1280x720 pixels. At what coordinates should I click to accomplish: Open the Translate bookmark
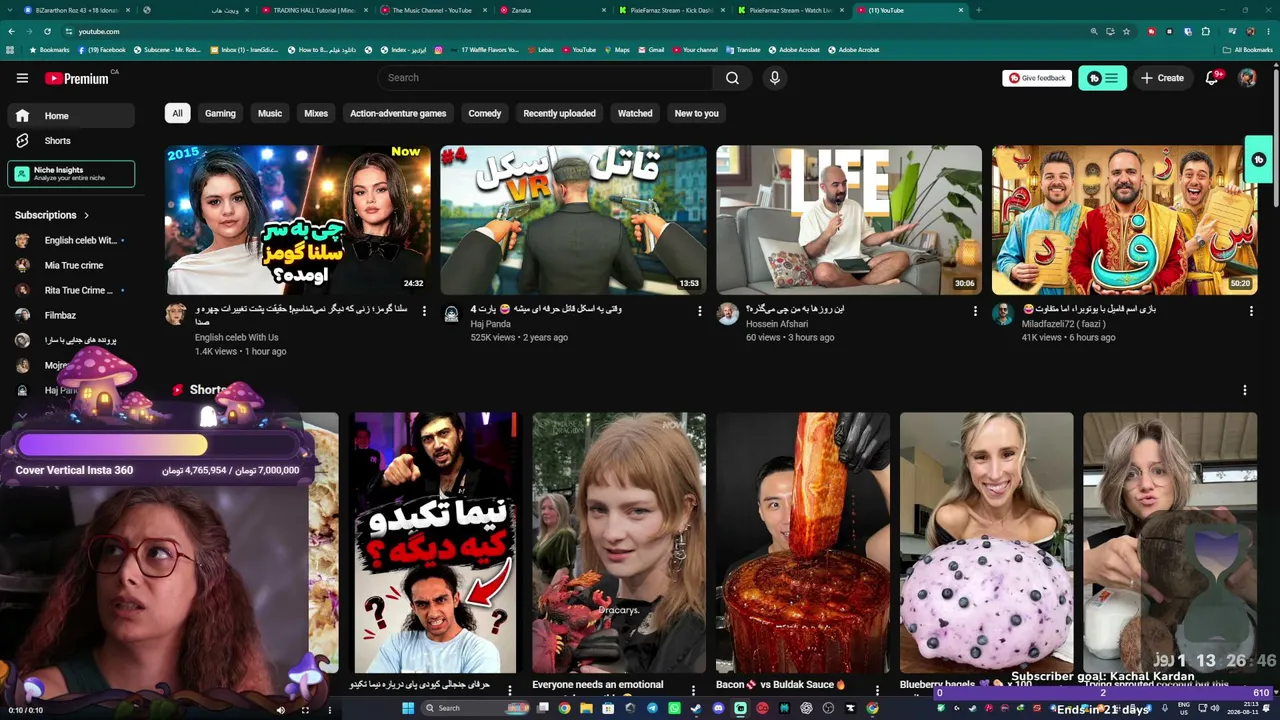742,49
